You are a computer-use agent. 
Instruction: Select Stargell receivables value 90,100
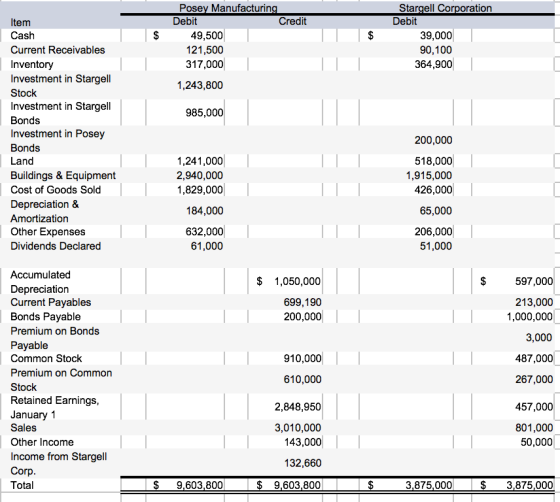[x=436, y=50]
